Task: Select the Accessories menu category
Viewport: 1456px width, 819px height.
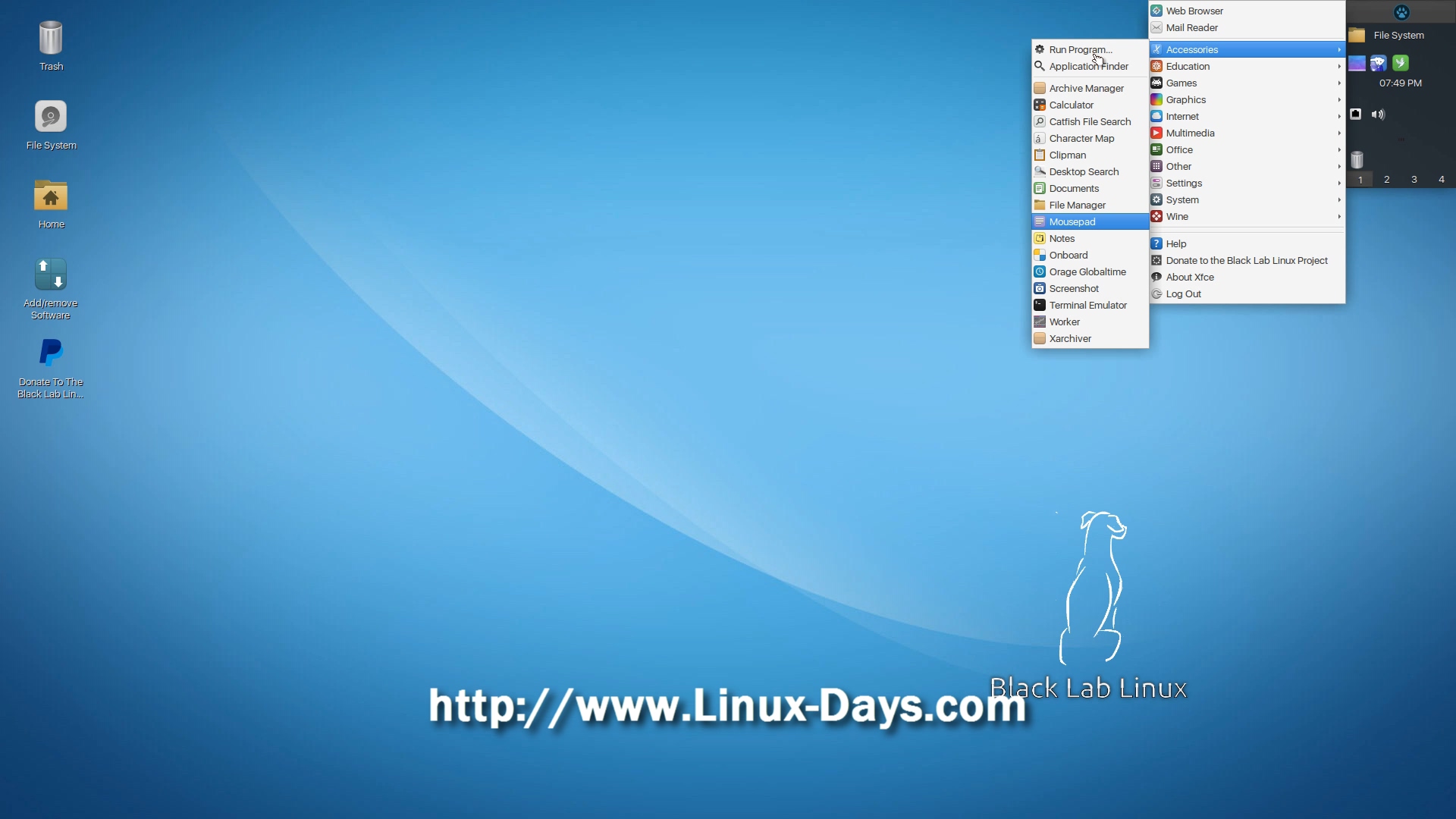Action: coord(1247,50)
